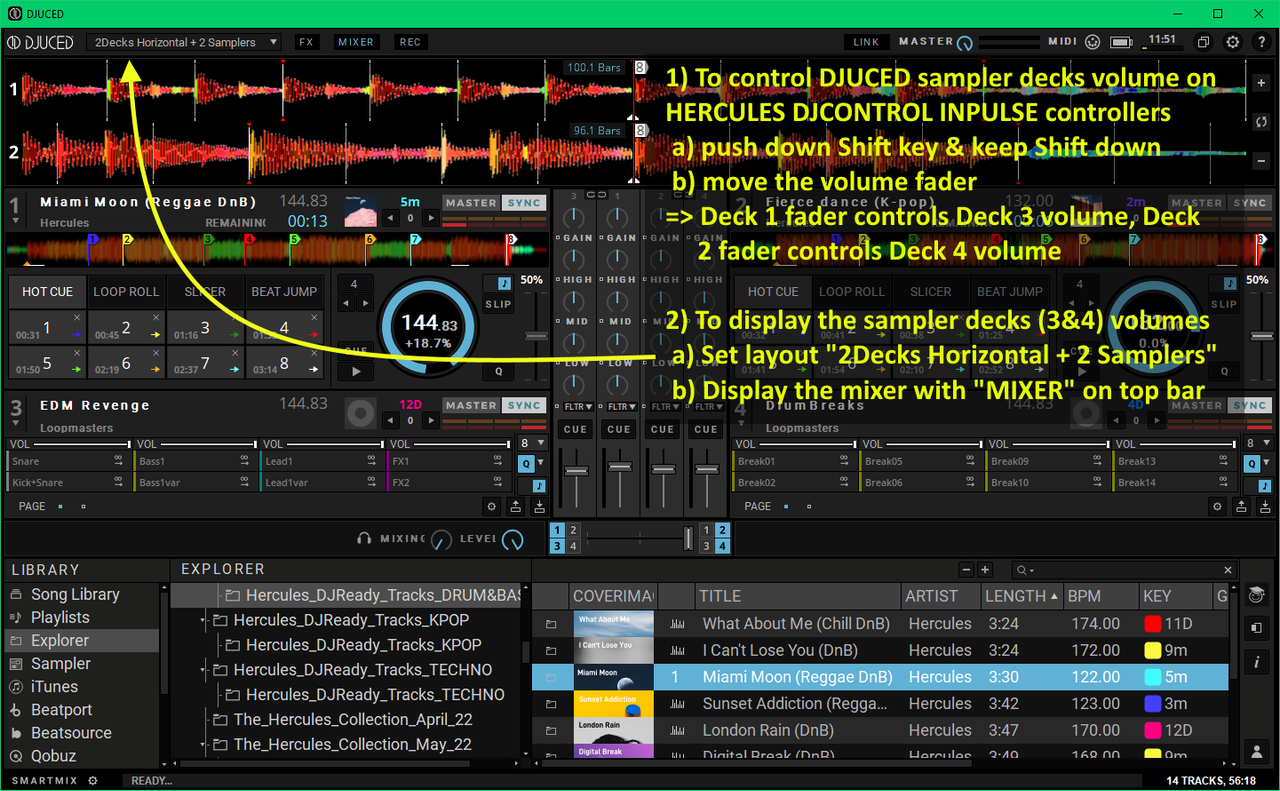
Task: Toggle MIXER panel on top bar
Action: point(355,42)
